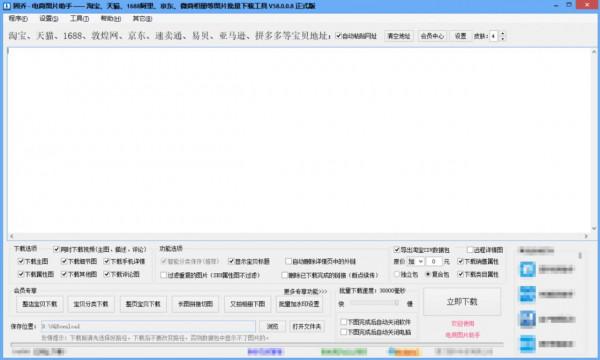
Task: Click 整店宝贝下载 button
Action: [x=39, y=304]
